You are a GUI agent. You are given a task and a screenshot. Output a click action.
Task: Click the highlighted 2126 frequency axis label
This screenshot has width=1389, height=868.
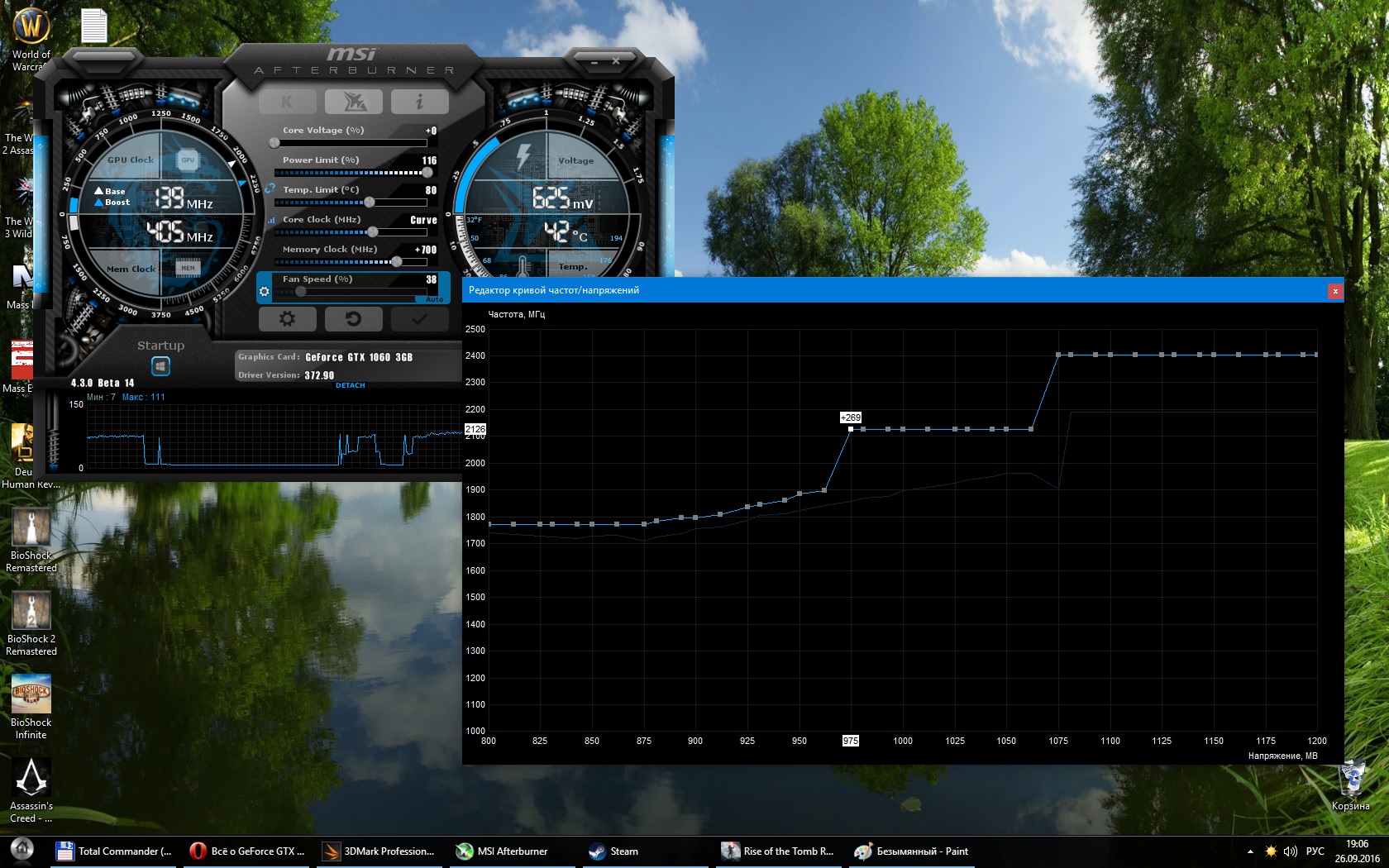tap(475, 429)
